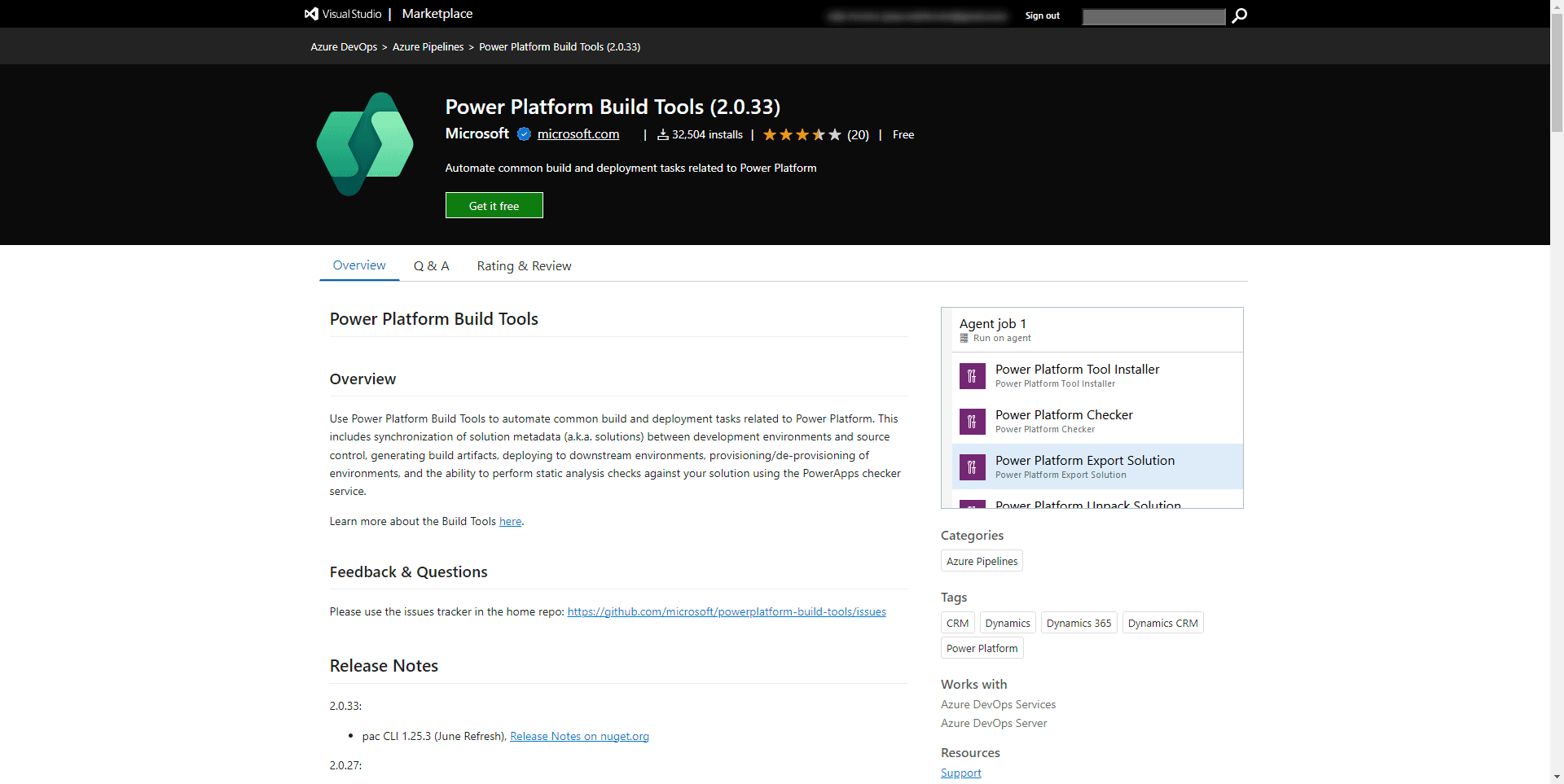This screenshot has width=1564, height=784.
Task: Select the Power Platform Checker task
Action: tap(1097, 421)
